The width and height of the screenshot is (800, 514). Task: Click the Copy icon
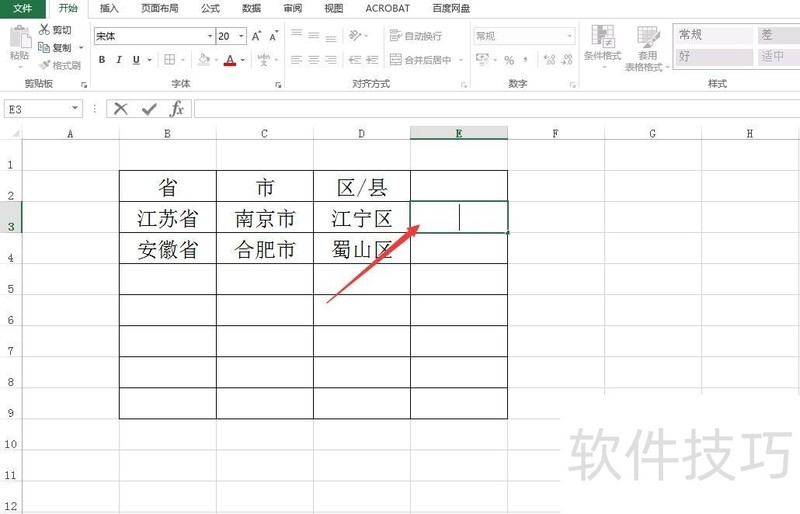coord(44,47)
